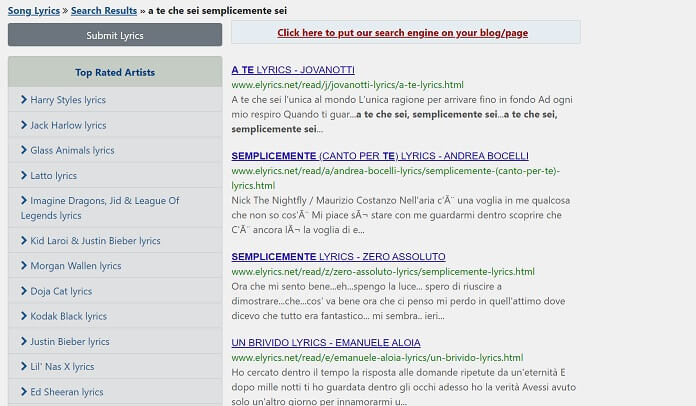The height and width of the screenshot is (406, 696).
Task: Open Un Brivido Lyrics - Emanuele Aloia result
Action: click(326, 343)
